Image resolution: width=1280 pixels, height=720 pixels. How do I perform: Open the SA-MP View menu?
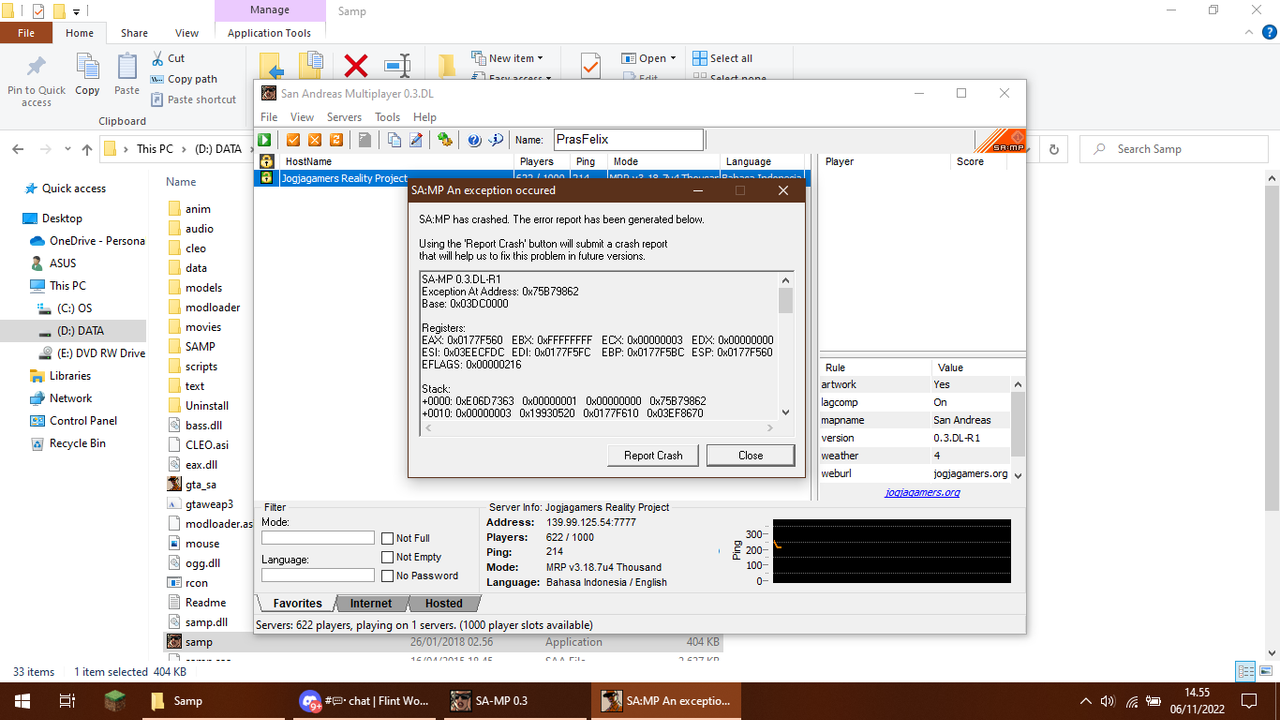(x=302, y=117)
